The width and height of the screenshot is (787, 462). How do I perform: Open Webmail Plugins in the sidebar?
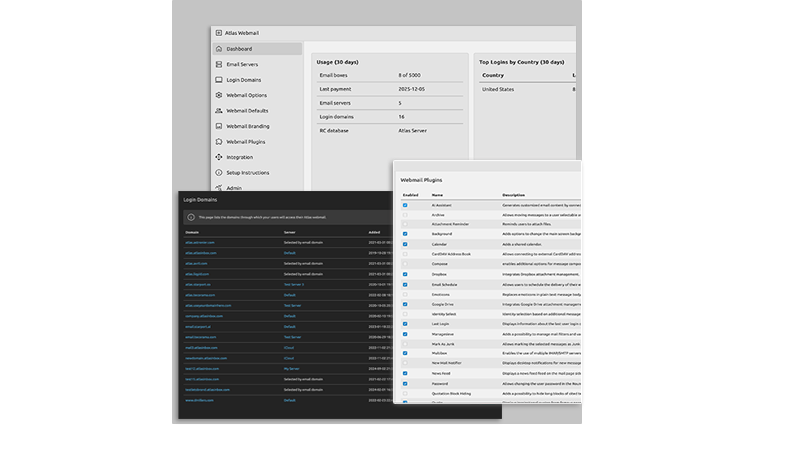click(x=246, y=142)
